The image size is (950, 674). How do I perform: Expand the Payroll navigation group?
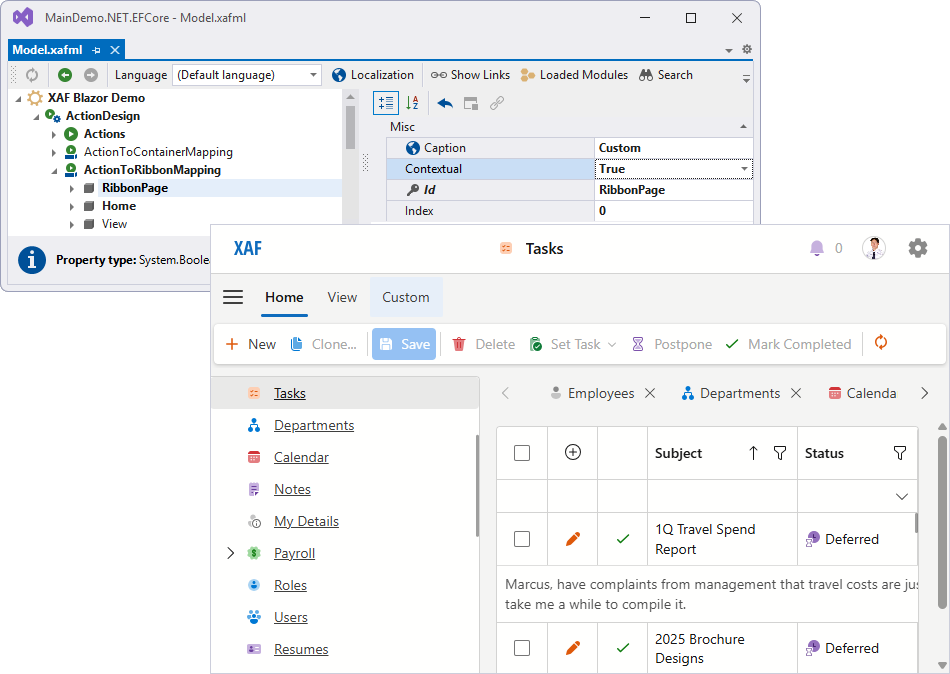(231, 553)
